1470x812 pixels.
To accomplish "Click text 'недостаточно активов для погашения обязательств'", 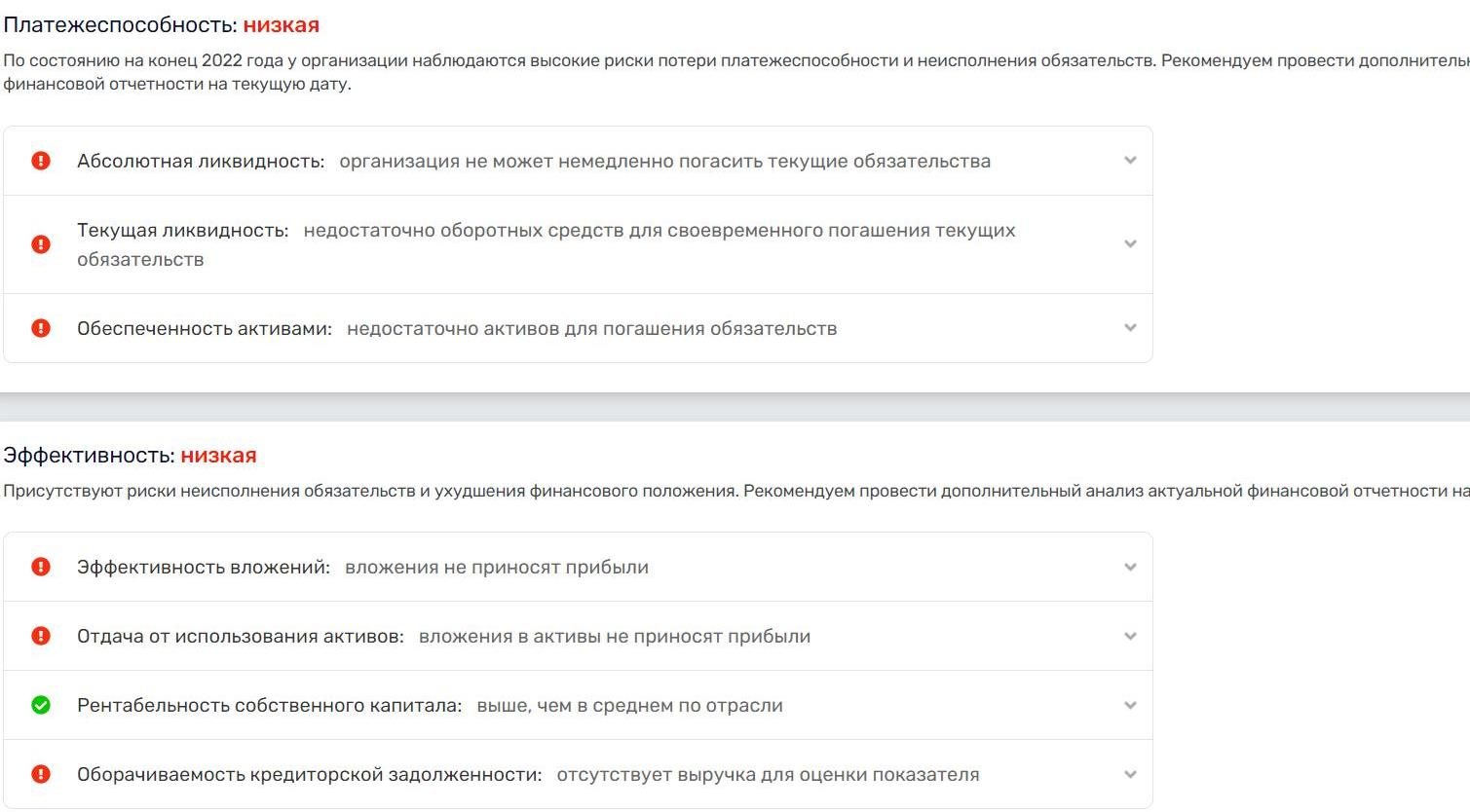I will tap(592, 329).
